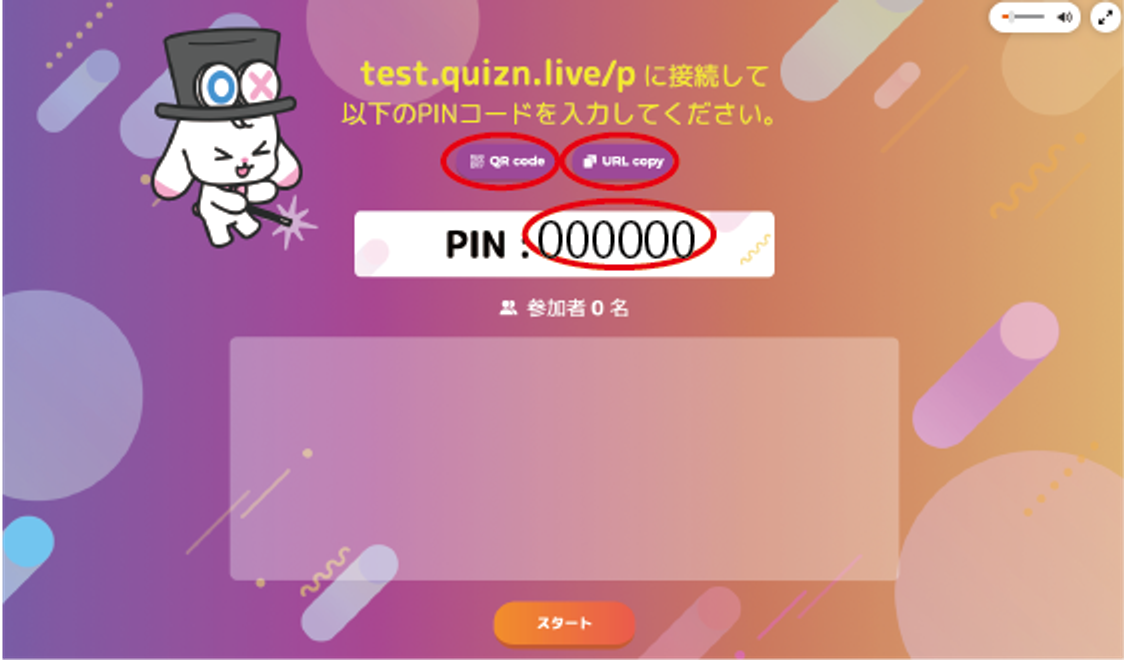Screen dimensions: 1124x660
Task: Enter fullscreen with the expand arrows icon
Action: [x=1105, y=17]
